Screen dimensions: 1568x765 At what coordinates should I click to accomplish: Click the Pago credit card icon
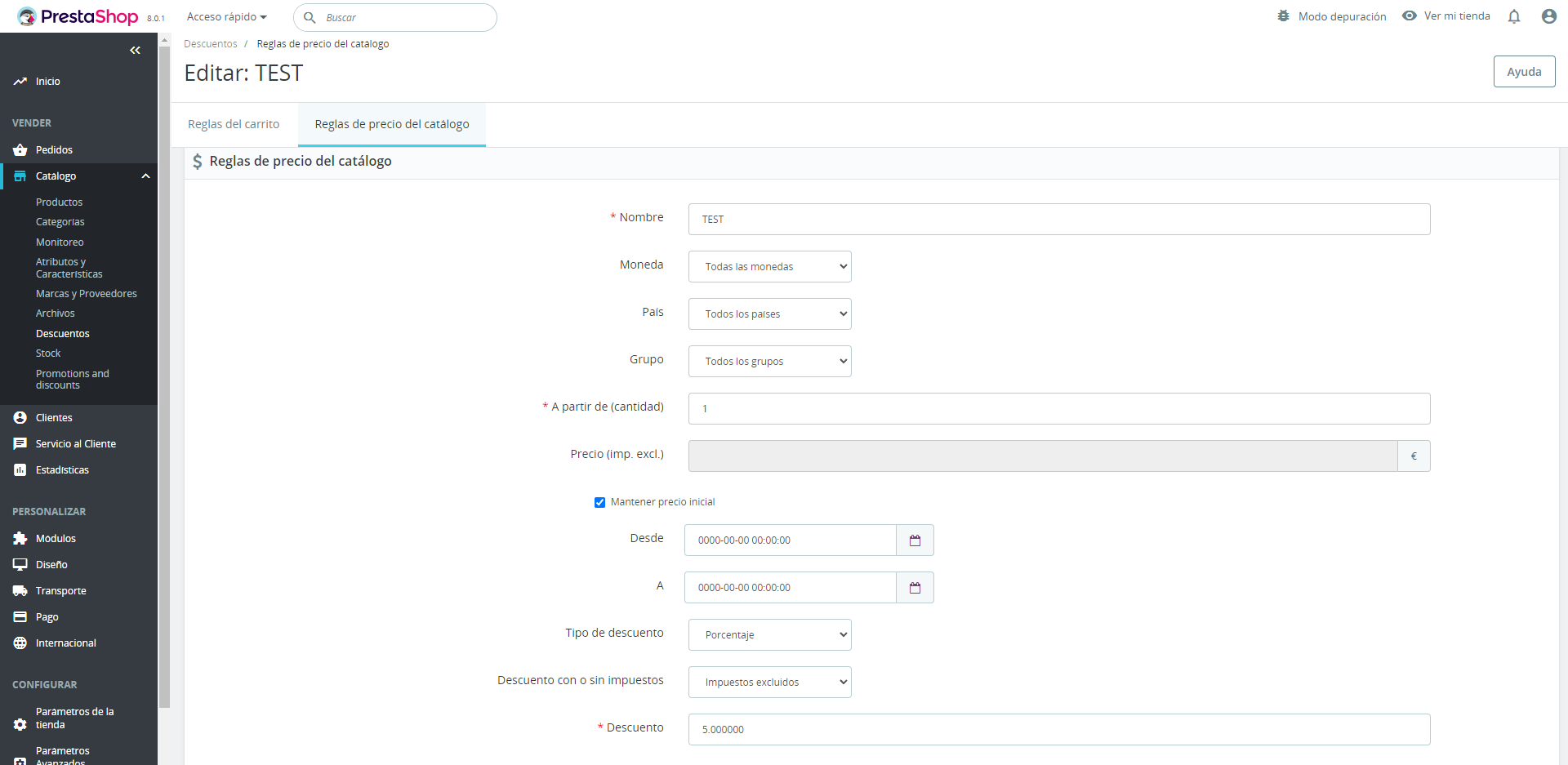pyautogui.click(x=20, y=617)
